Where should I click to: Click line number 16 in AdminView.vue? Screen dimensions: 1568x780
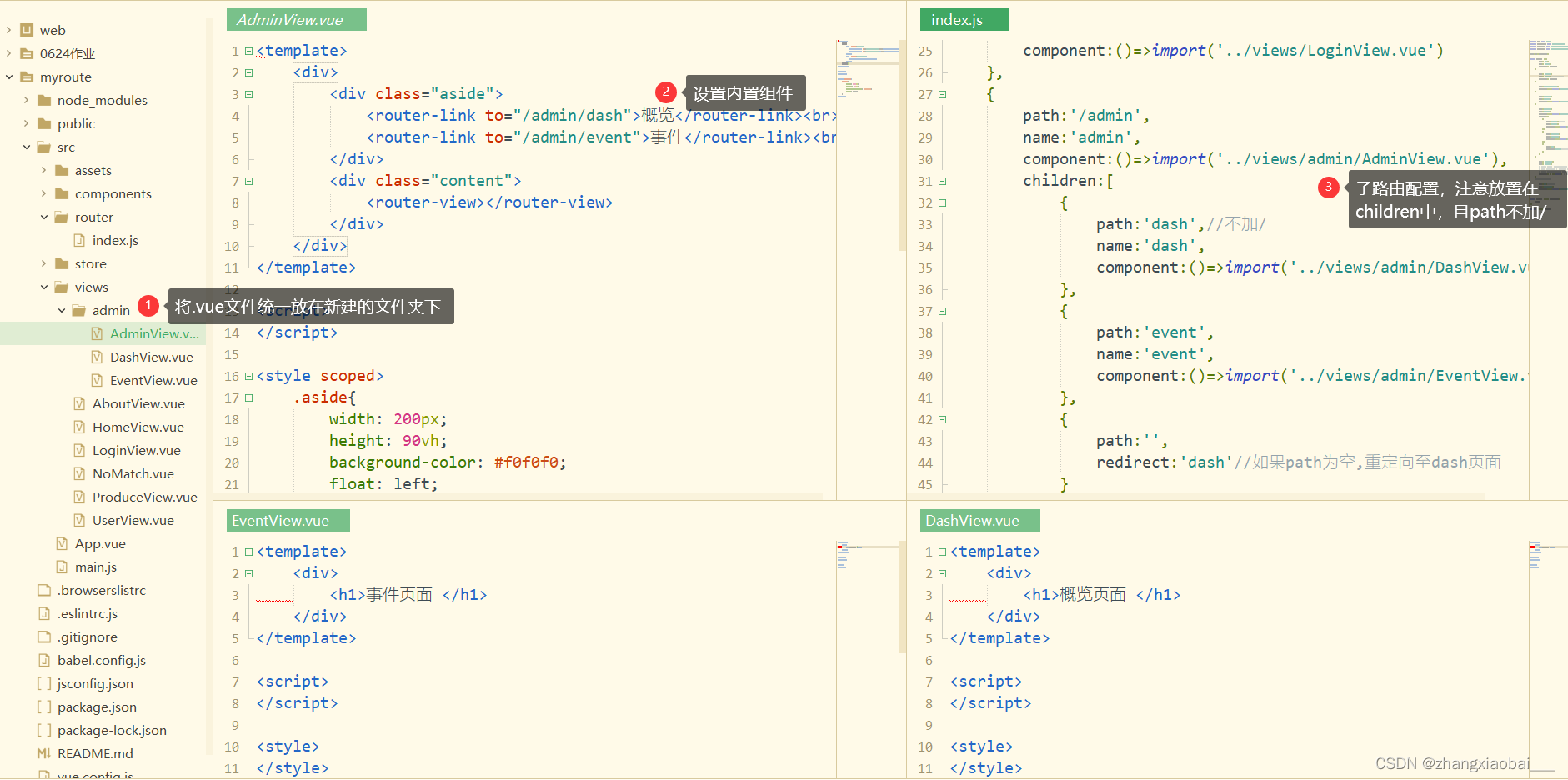click(232, 376)
